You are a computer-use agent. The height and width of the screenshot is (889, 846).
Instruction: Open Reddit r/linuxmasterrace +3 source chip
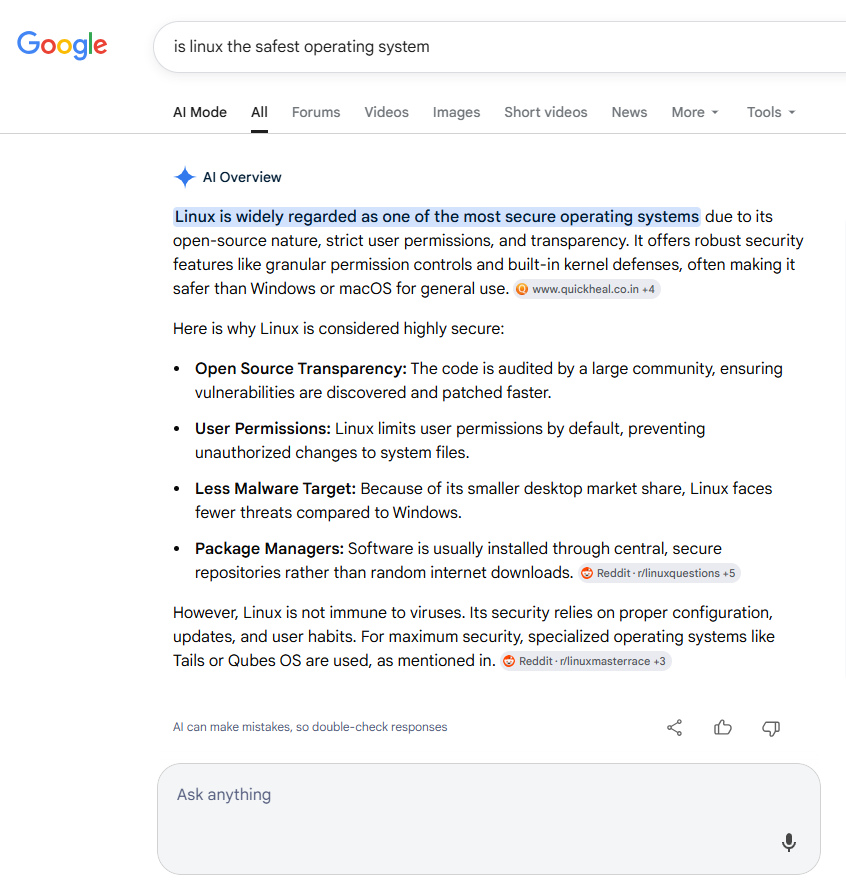(x=586, y=661)
